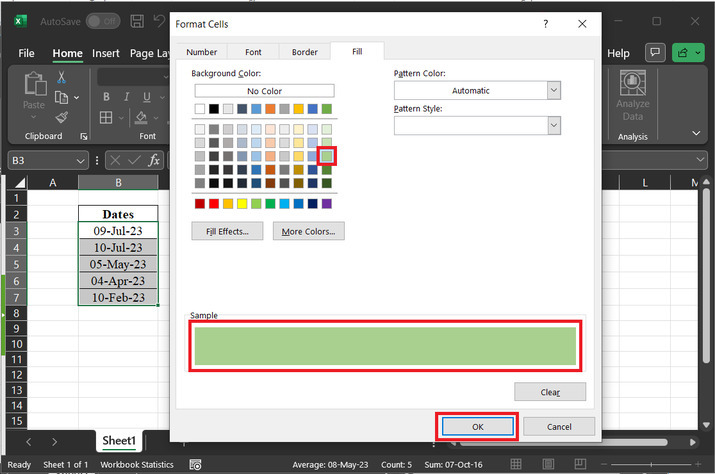Click the Borders grid icon
The width and height of the screenshot is (715, 474).
[x=106, y=118]
